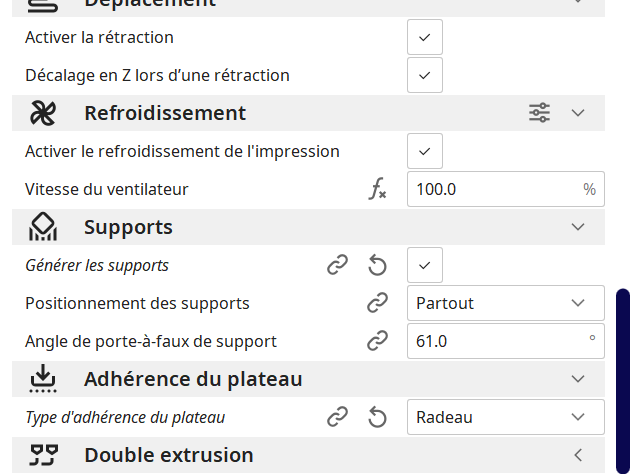Image resolution: width=639 pixels, height=474 pixels.
Task: Open the Positionnement des supports dropdown
Action: tap(505, 303)
